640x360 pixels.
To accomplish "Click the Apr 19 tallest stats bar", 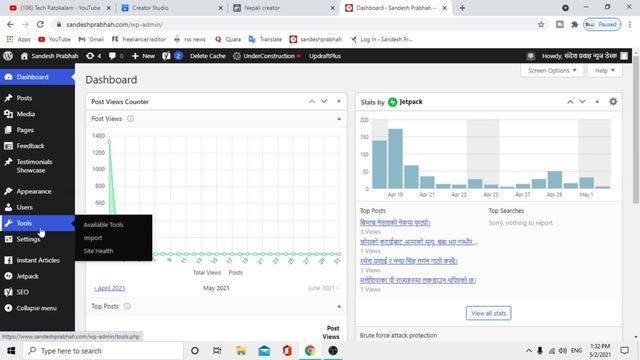I will point(396,158).
